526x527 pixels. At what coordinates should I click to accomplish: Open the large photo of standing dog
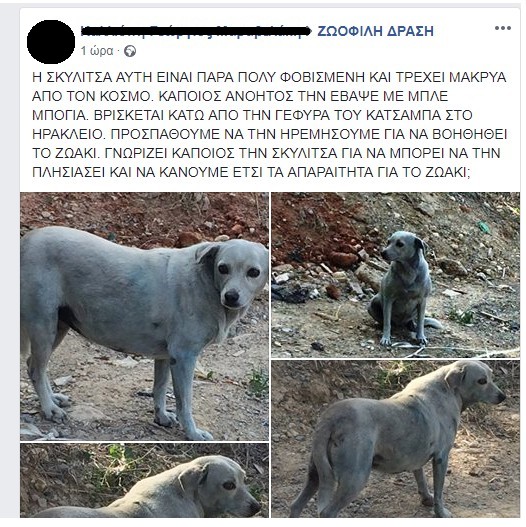145,316
